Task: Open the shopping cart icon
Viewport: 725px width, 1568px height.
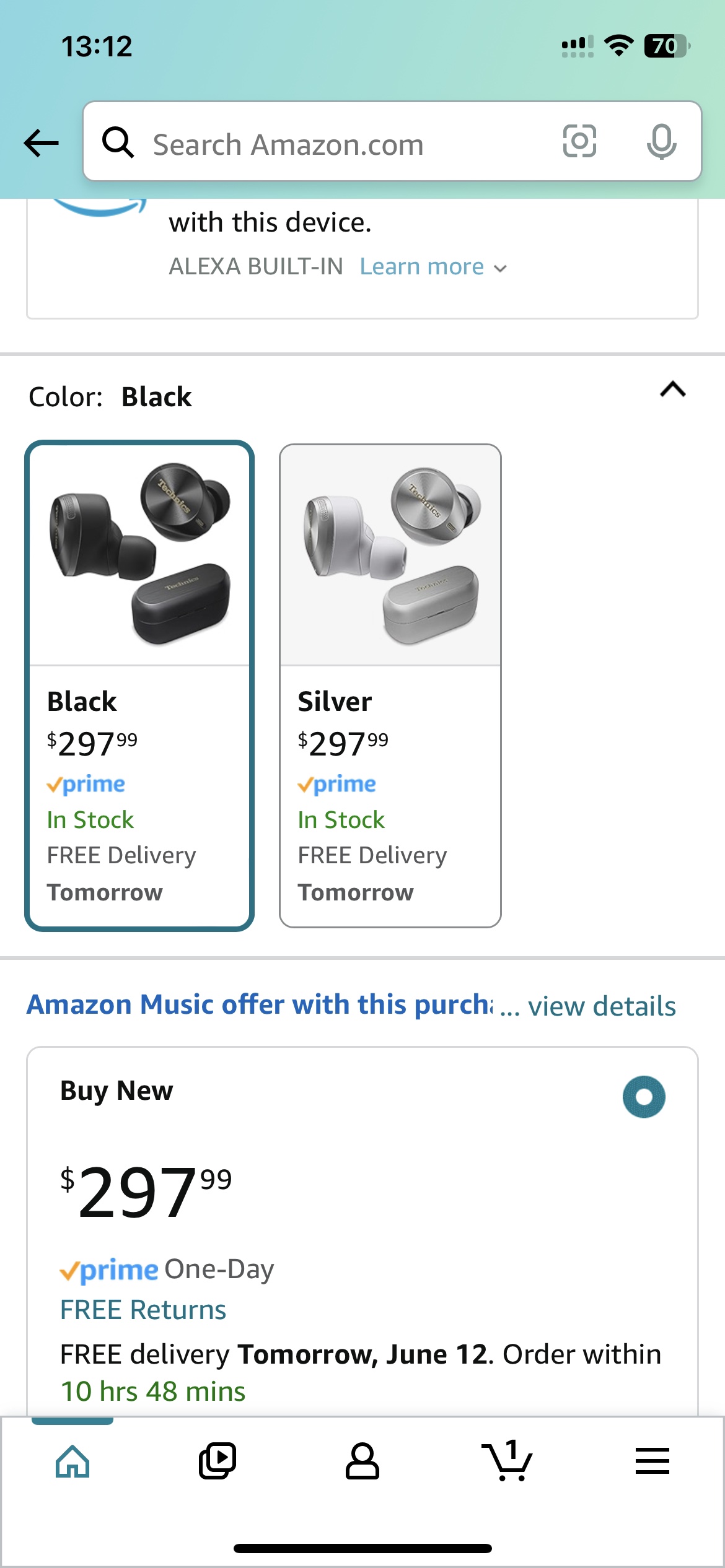Action: pyautogui.click(x=507, y=1461)
